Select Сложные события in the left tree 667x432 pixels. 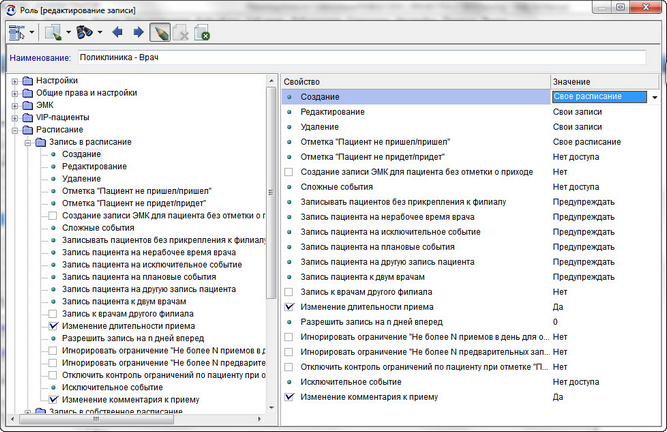[98, 228]
